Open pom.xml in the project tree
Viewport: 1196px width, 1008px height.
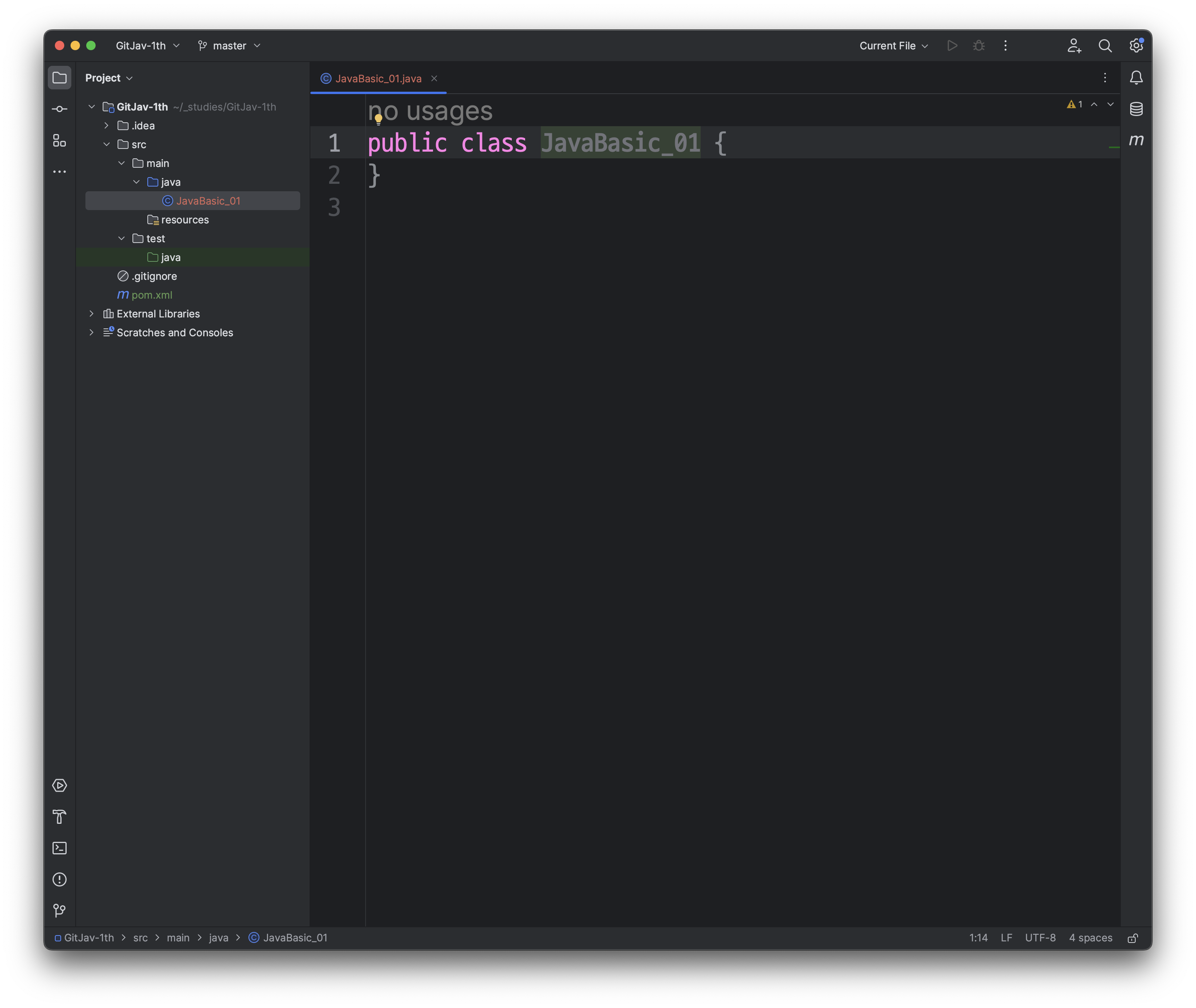151,295
